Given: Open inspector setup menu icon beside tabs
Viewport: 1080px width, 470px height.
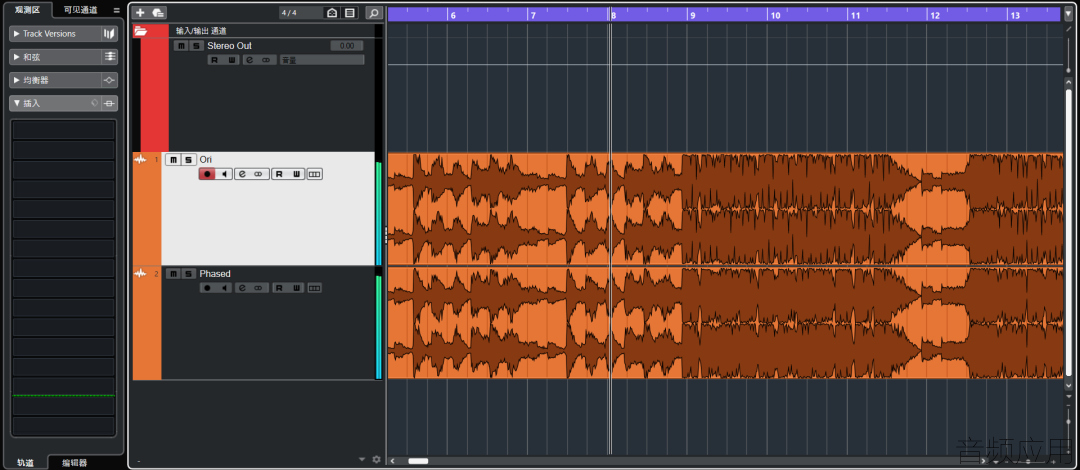Looking at the screenshot, I should coord(116,10).
